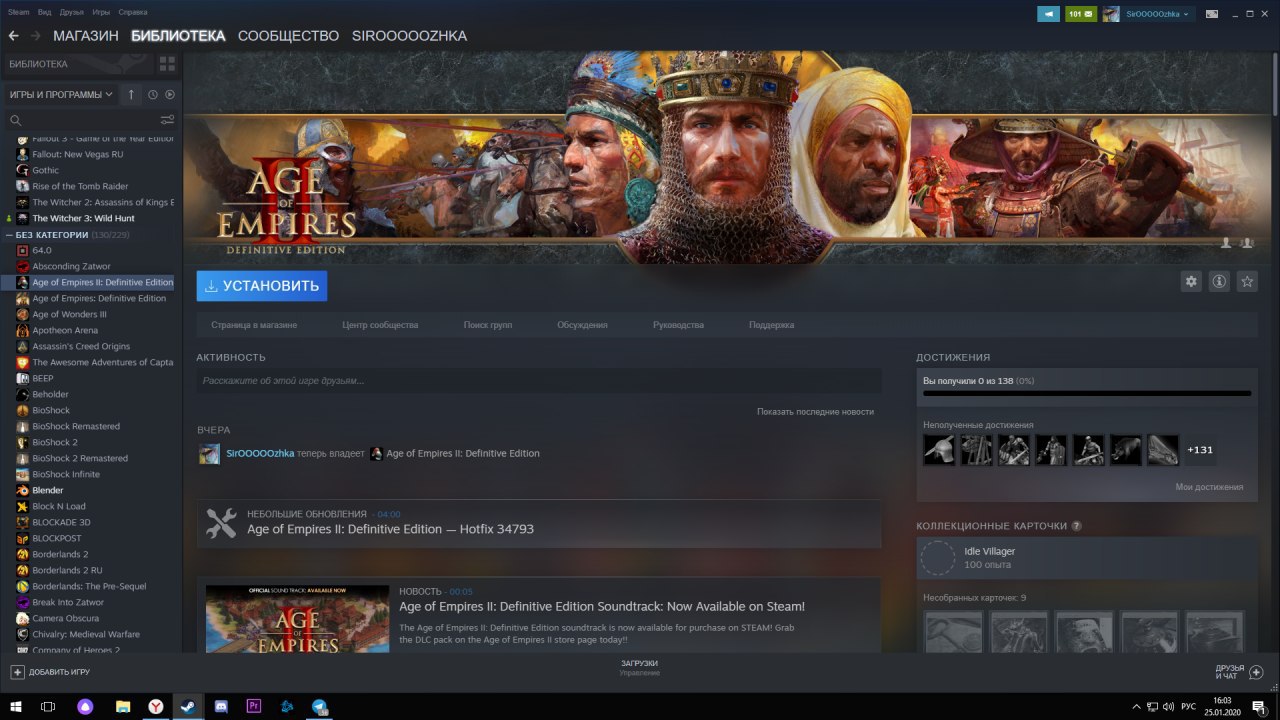Open the Help menu (Справка)
This screenshot has height=720, width=1280.
(133, 12)
